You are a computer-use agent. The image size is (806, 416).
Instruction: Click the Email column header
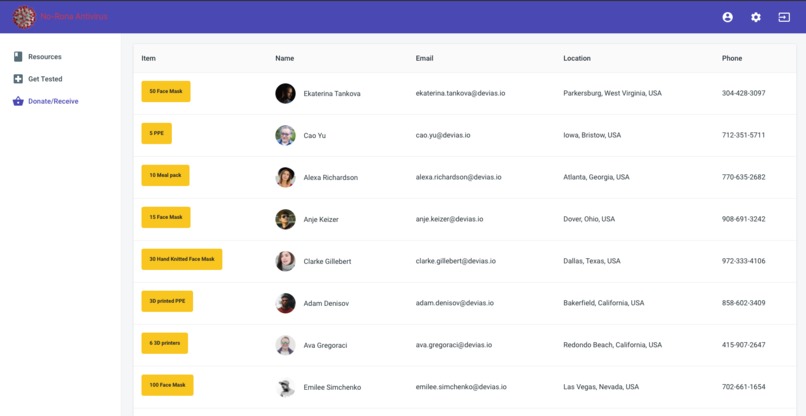click(425, 58)
